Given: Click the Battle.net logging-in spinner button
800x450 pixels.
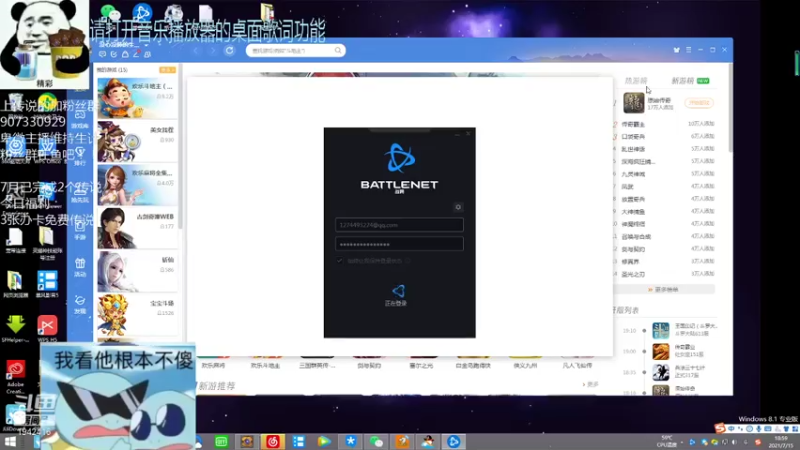Looking at the screenshot, I should [x=398, y=291].
